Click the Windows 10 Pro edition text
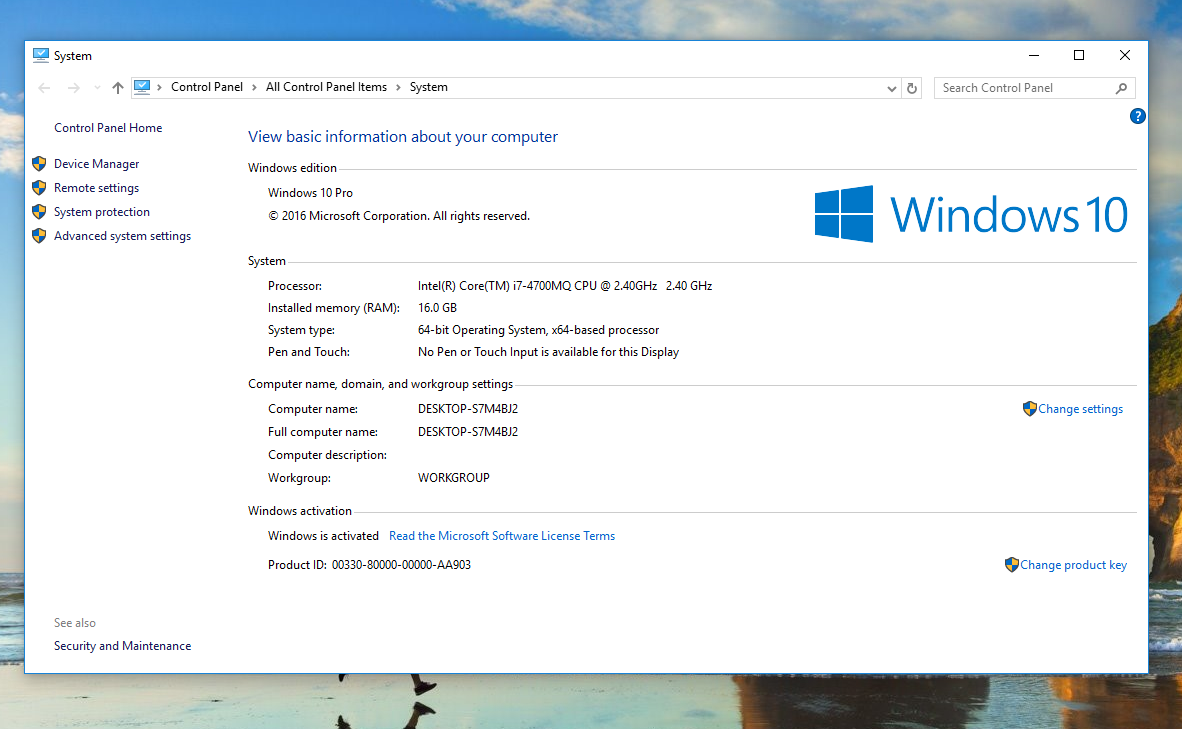This screenshot has height=729, width=1182. tap(311, 193)
